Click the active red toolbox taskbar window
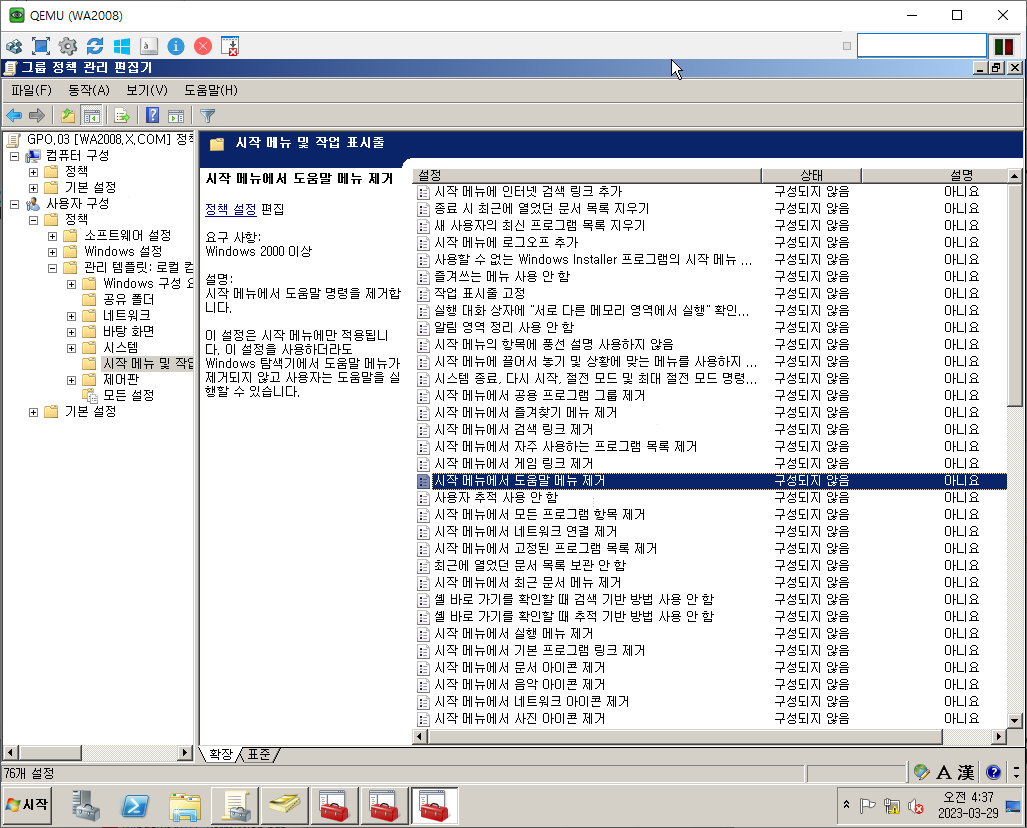 (434, 806)
